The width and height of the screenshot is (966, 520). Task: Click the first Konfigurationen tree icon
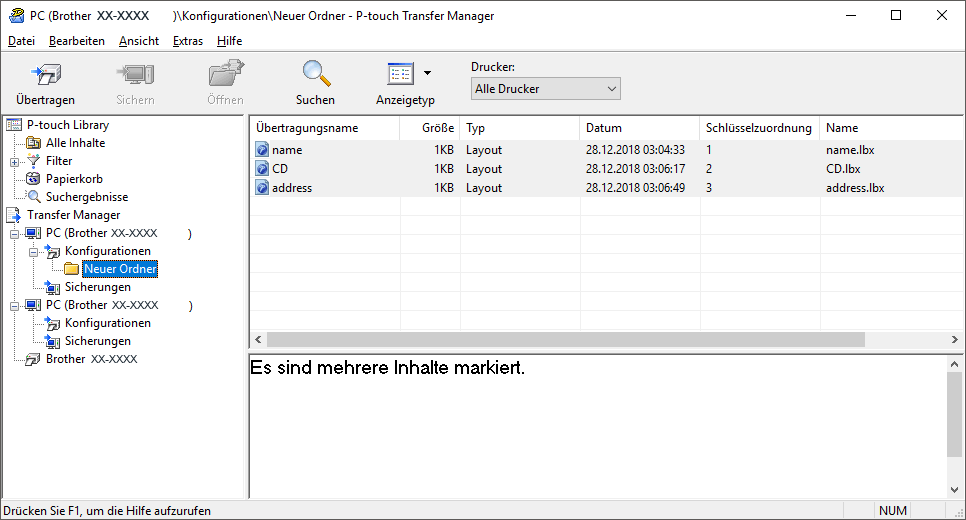coord(52,251)
